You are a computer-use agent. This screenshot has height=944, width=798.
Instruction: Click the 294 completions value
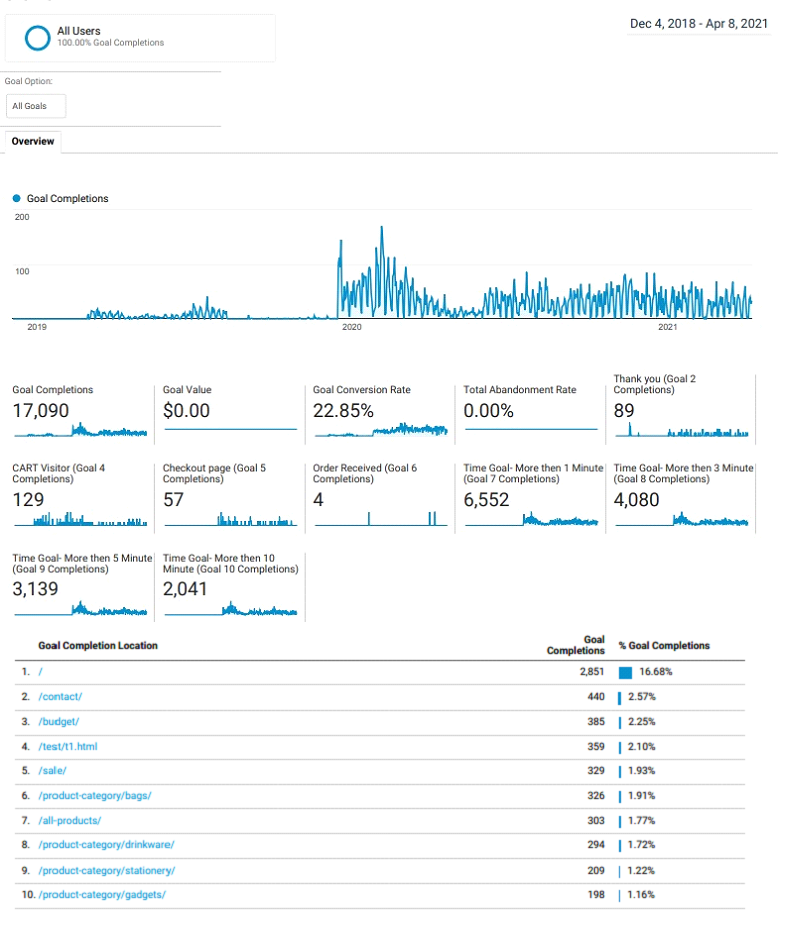(596, 845)
